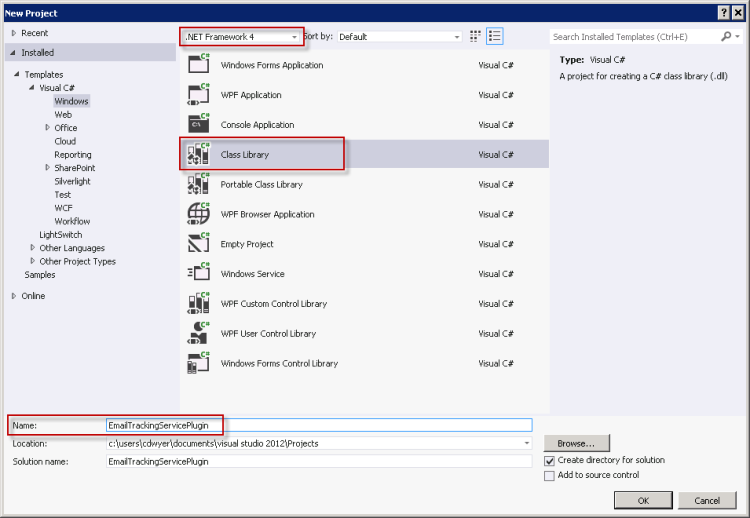
Task: Click the WPF Custom Control Library icon
Action: pyautogui.click(x=199, y=303)
